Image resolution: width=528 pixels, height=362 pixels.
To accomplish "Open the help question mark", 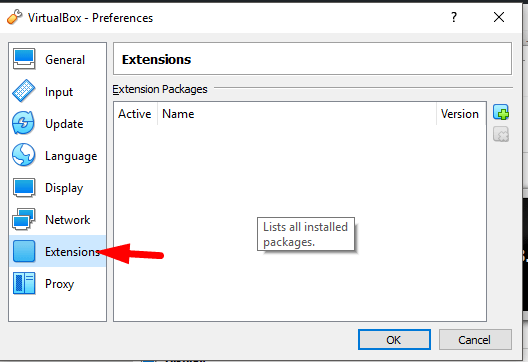I will point(454,17).
